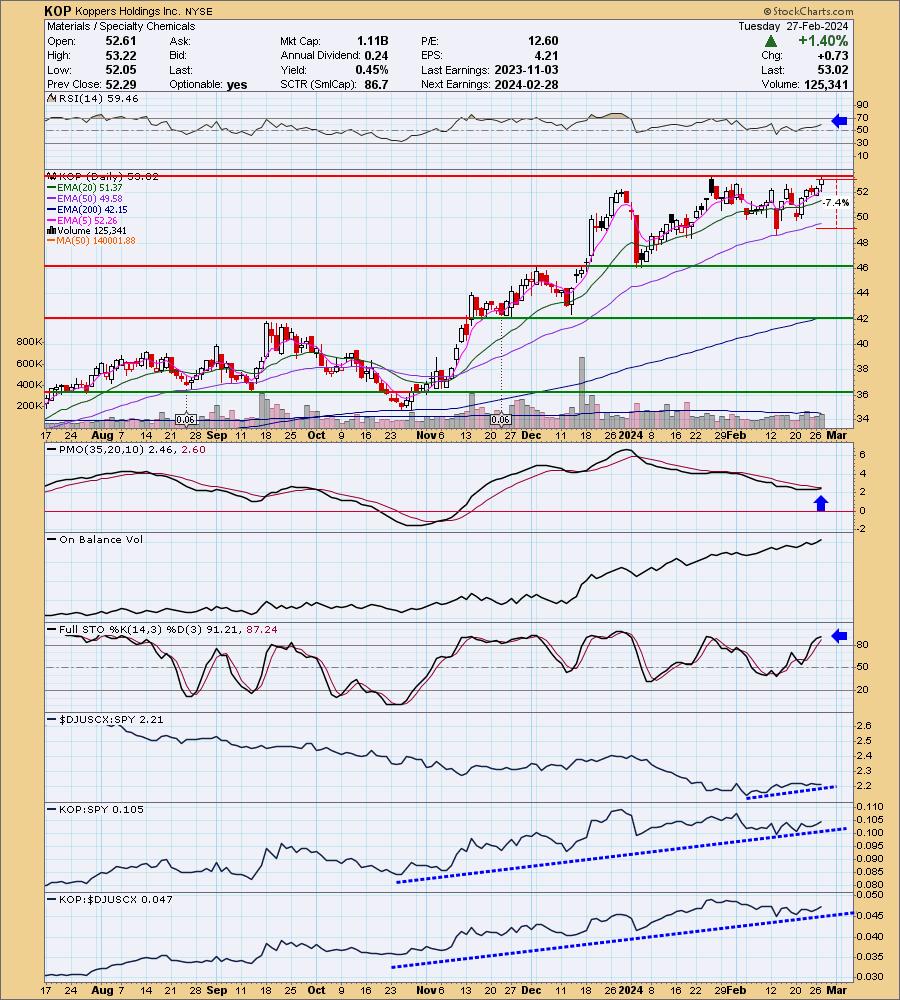Screen dimensions: 900x1000
Task: Select the EMA(200) 42.15 legend entry
Action: (87, 209)
